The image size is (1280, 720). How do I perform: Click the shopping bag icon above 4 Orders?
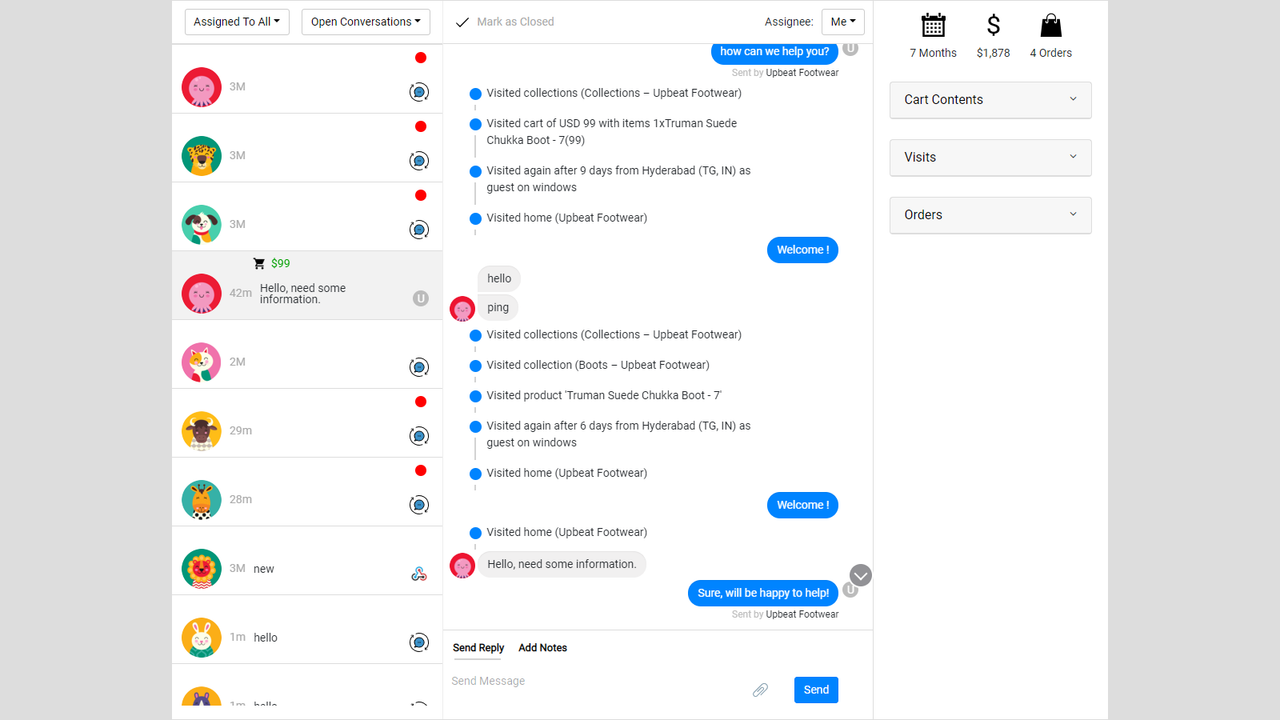(x=1050, y=24)
